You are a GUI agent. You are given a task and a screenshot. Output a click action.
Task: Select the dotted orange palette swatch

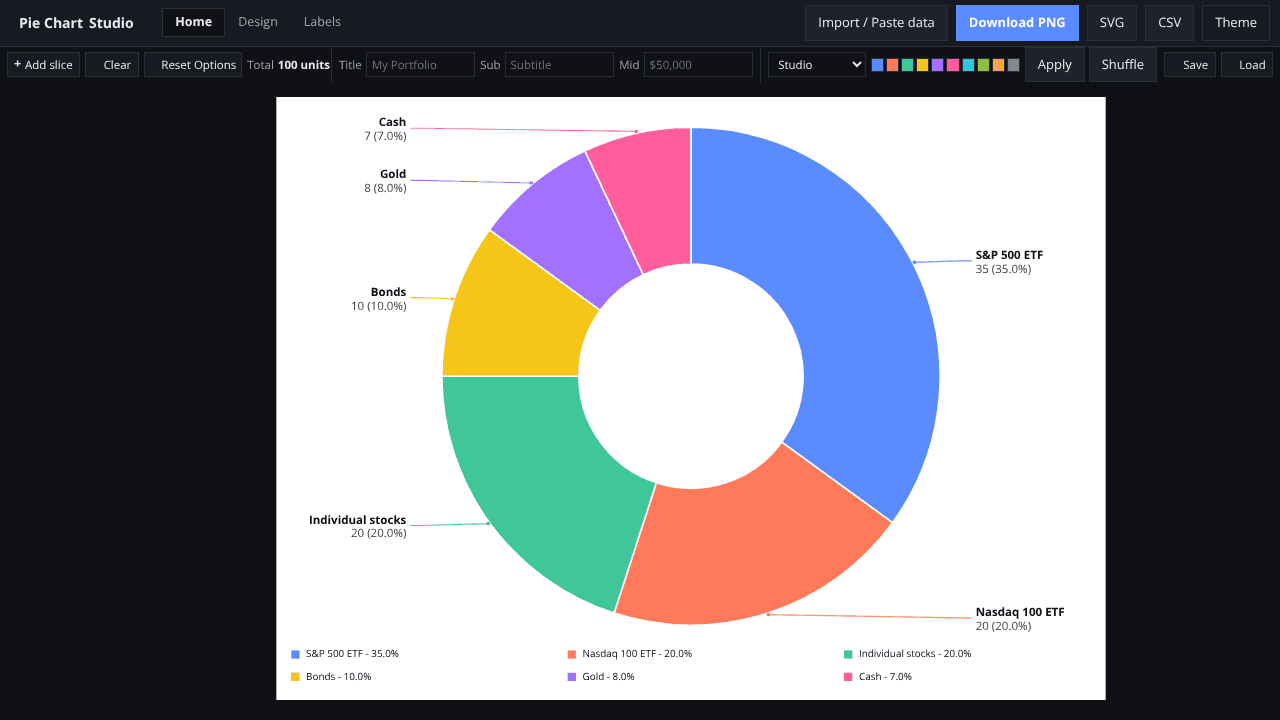coord(998,65)
